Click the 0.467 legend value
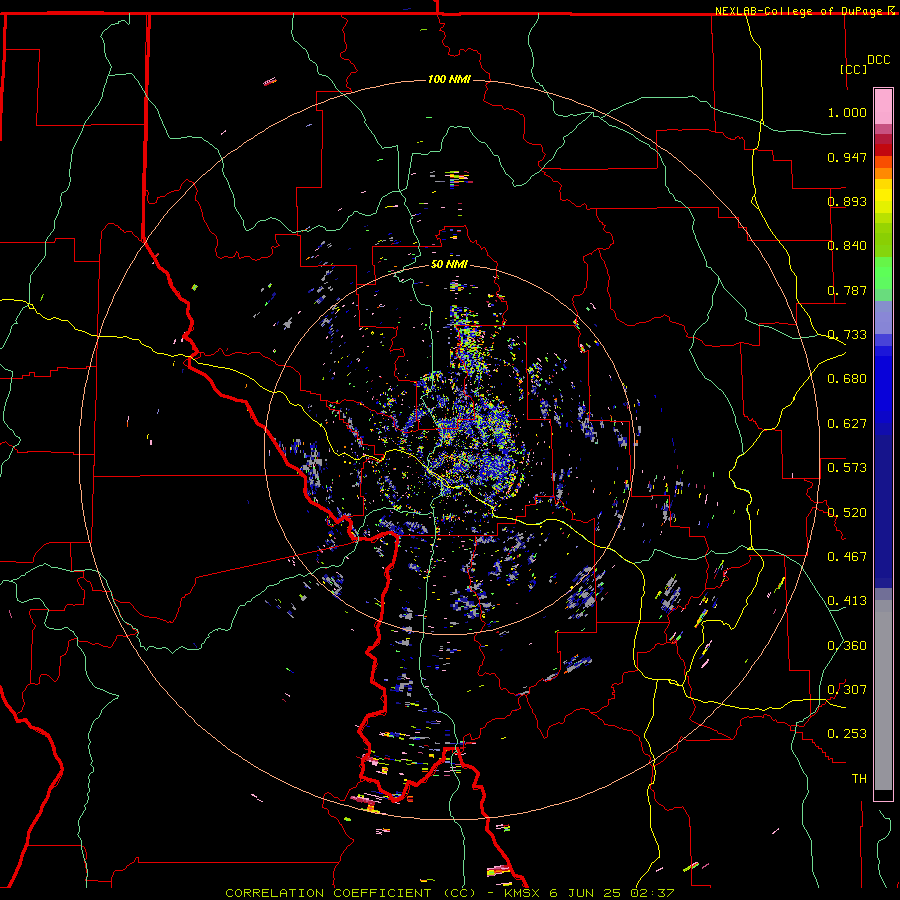 [x=847, y=557]
